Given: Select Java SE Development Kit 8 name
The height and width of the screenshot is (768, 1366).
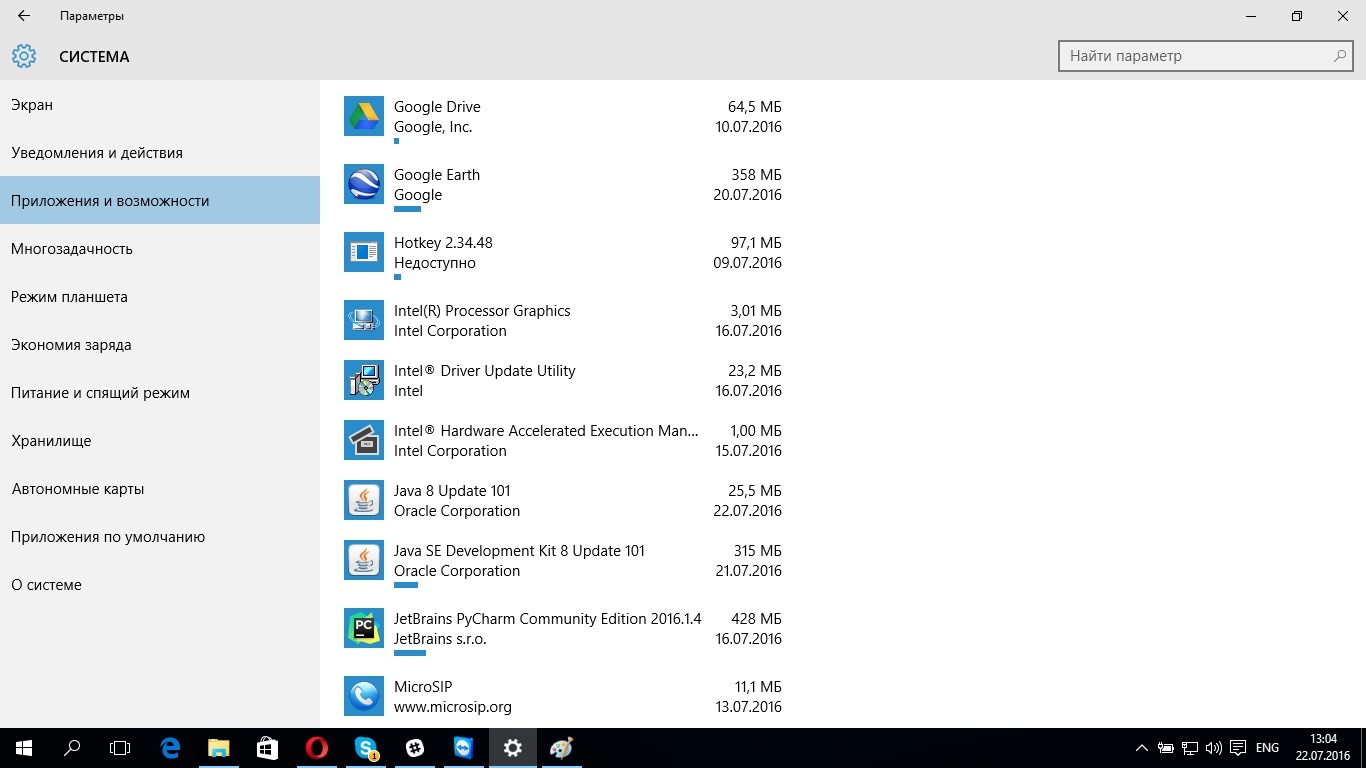Looking at the screenshot, I should (x=519, y=551).
